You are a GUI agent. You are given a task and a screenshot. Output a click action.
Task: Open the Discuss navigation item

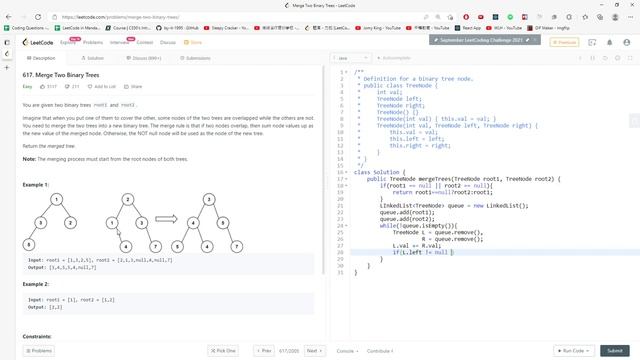(x=168, y=42)
